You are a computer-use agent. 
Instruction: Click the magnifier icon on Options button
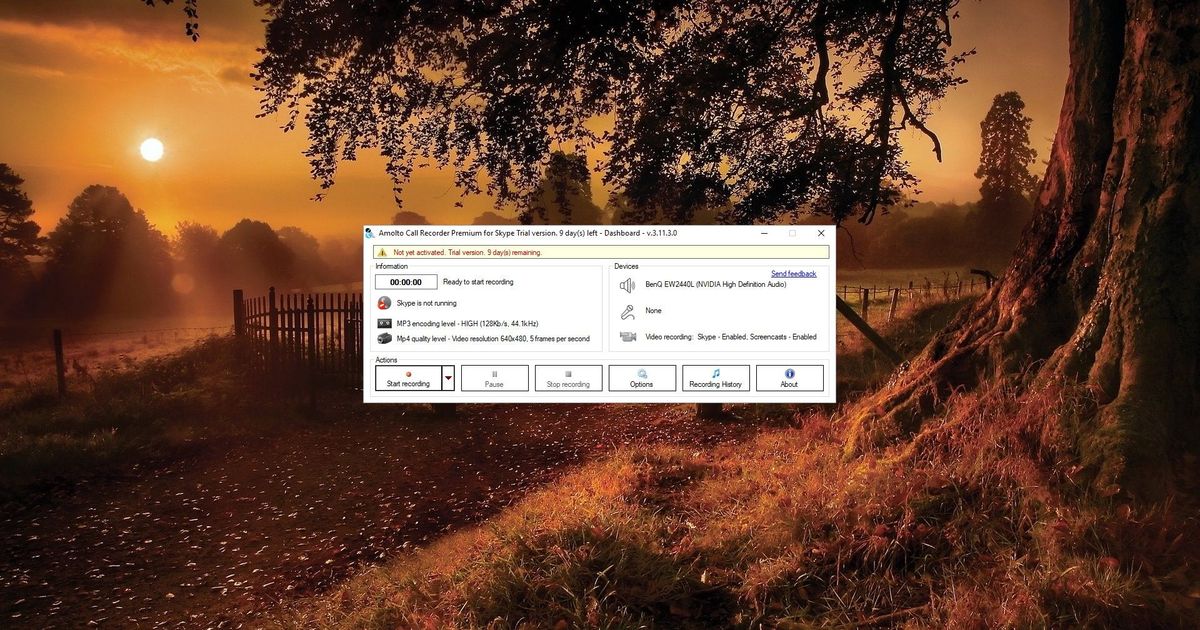point(641,373)
